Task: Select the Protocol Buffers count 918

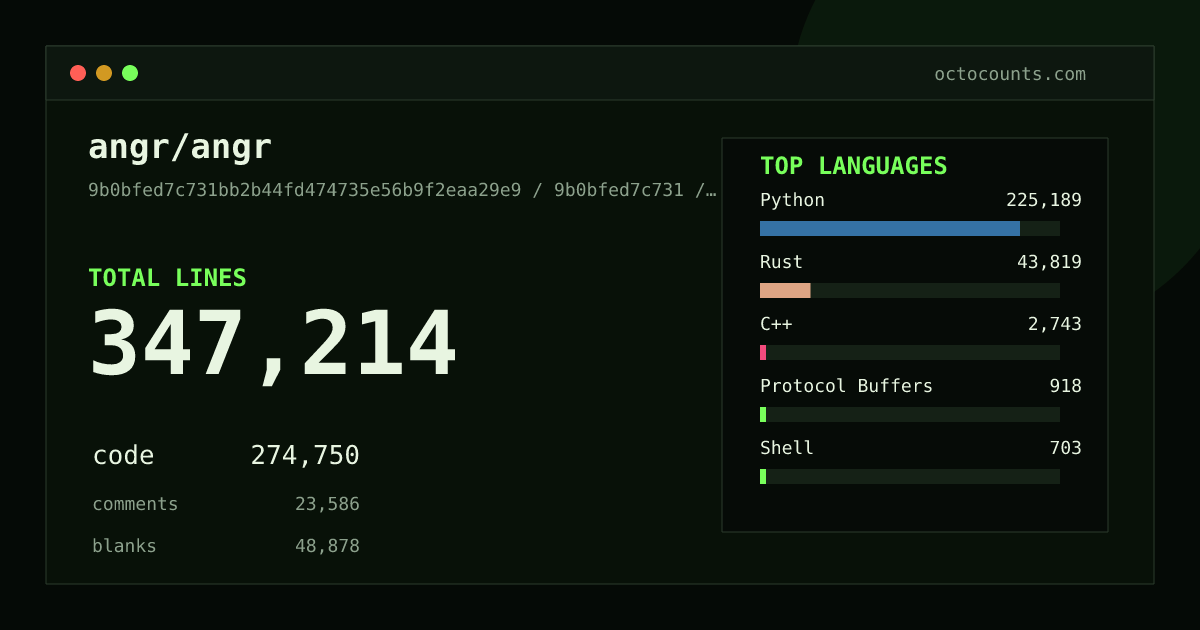Action: click(1066, 386)
